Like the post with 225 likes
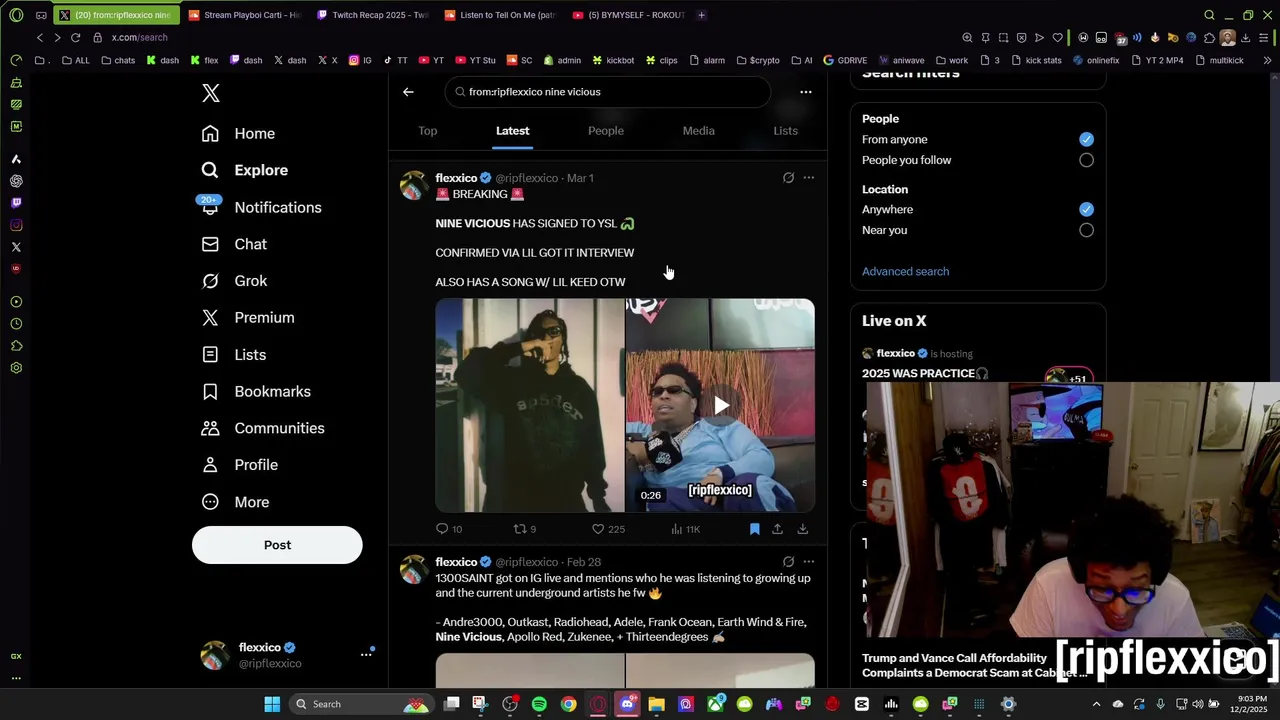 (608, 529)
